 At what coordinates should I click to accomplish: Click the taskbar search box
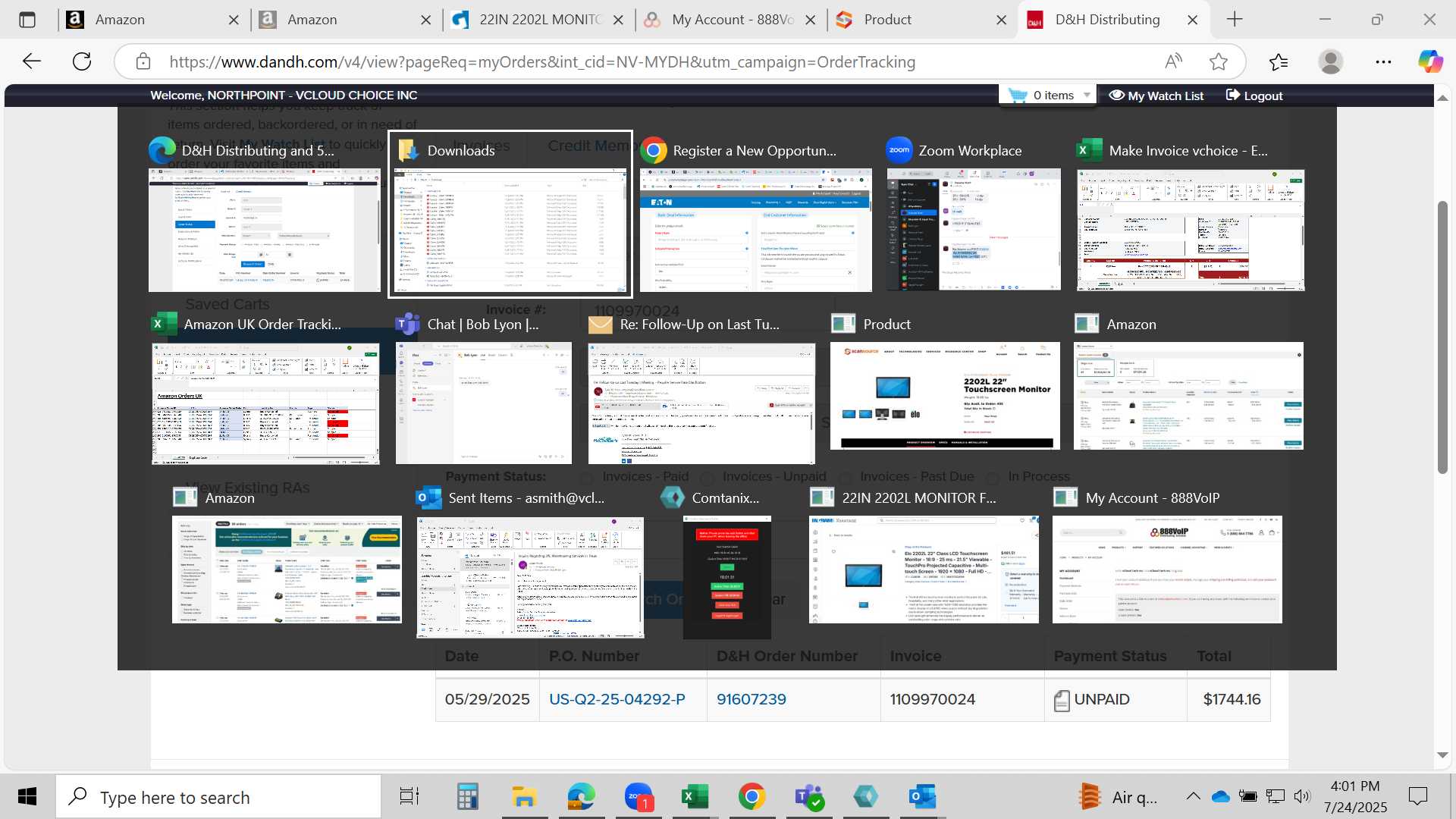point(218,797)
